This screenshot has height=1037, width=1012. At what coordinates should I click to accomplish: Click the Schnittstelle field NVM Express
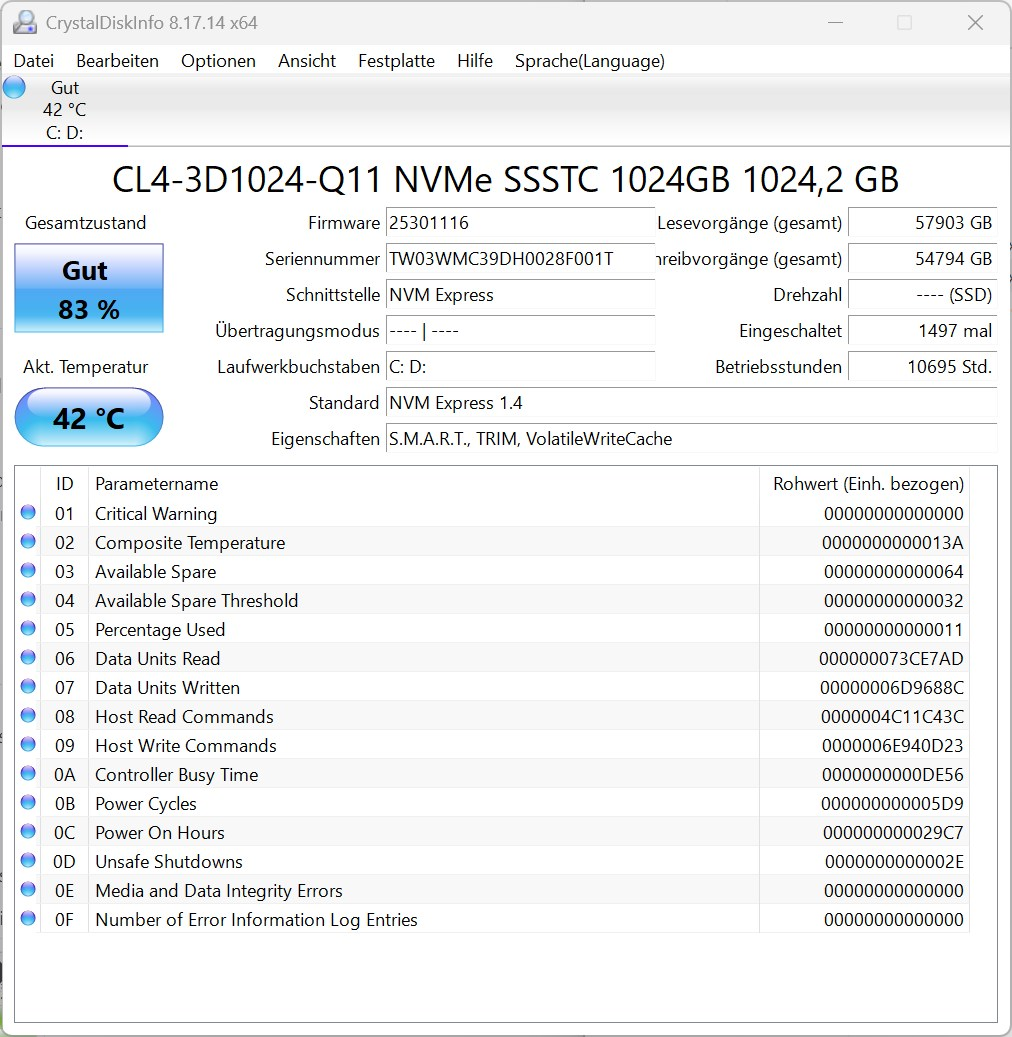point(521,295)
